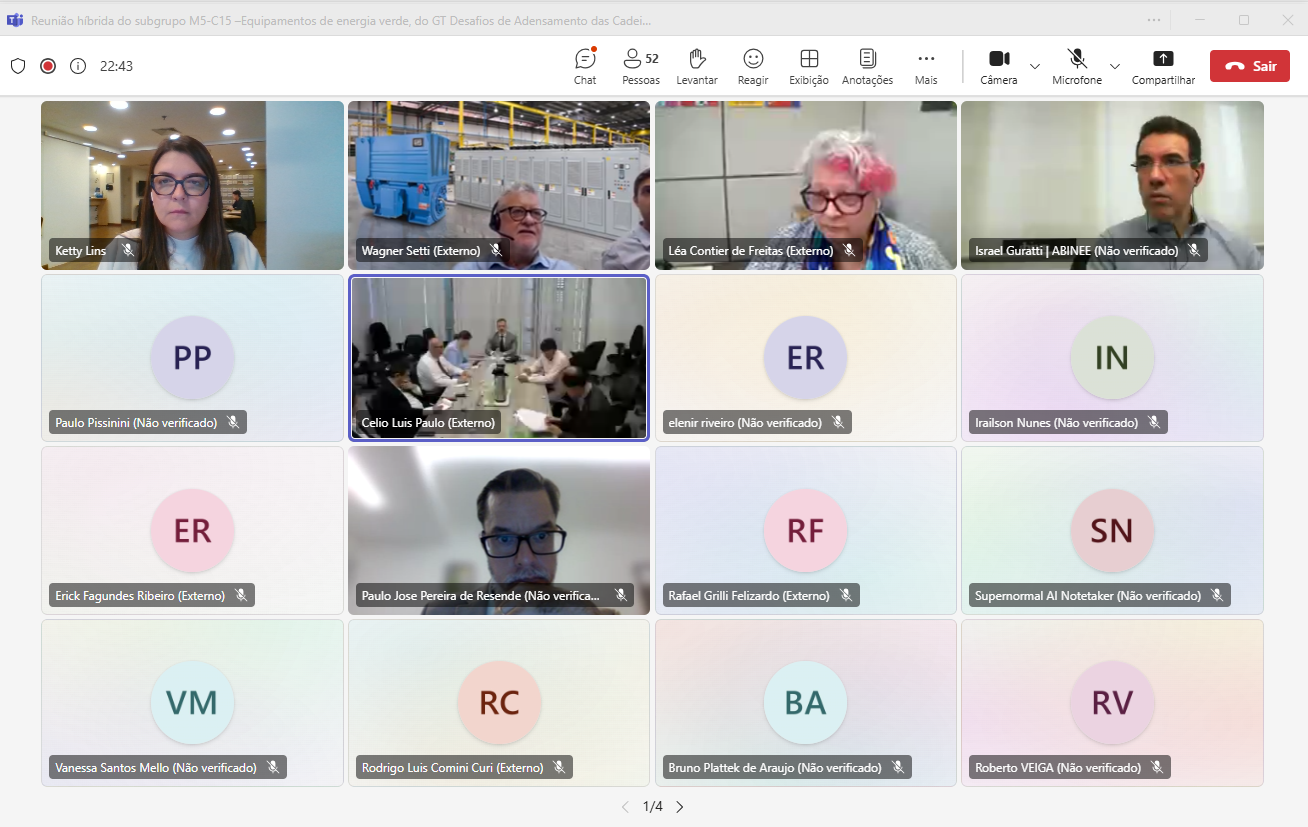
Task: Click the meeting info icon
Action: point(78,66)
